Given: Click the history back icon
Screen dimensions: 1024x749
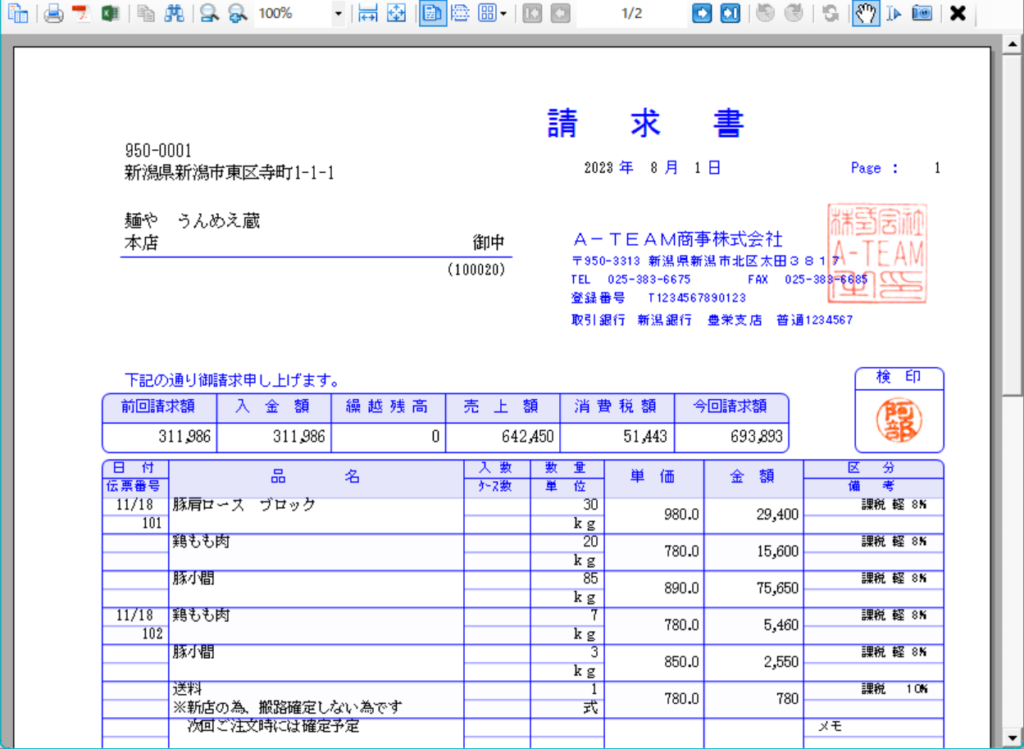Looking at the screenshot, I should 765,13.
